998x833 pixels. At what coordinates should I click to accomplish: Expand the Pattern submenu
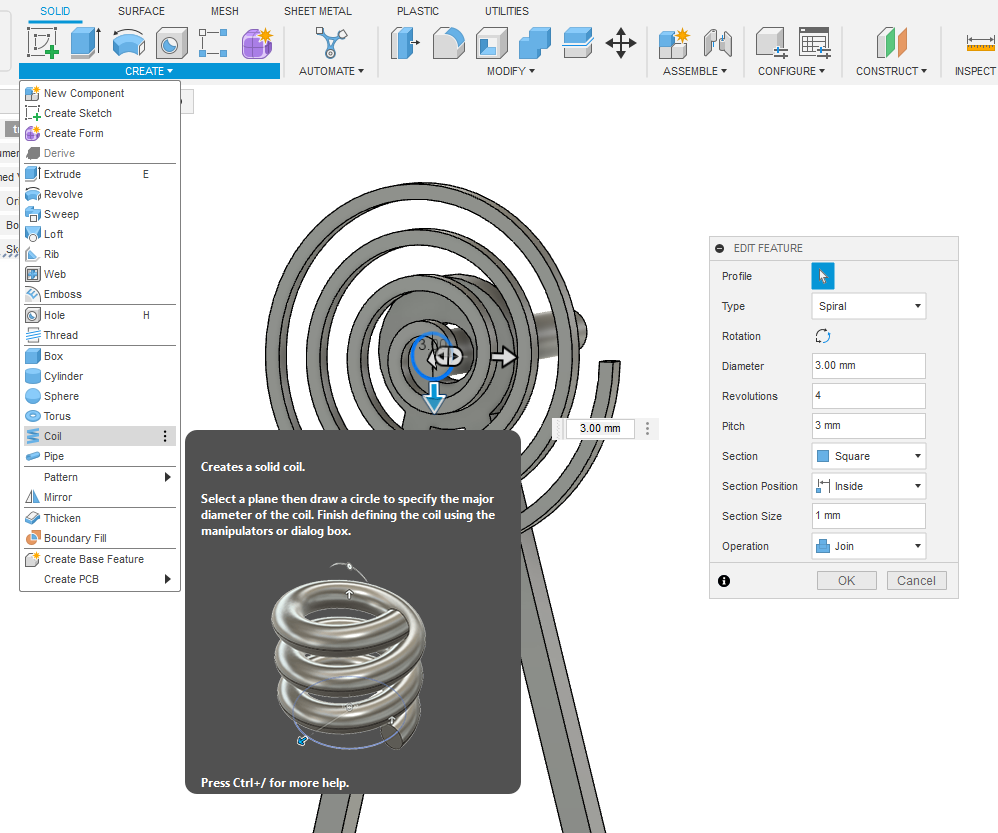tap(100, 477)
